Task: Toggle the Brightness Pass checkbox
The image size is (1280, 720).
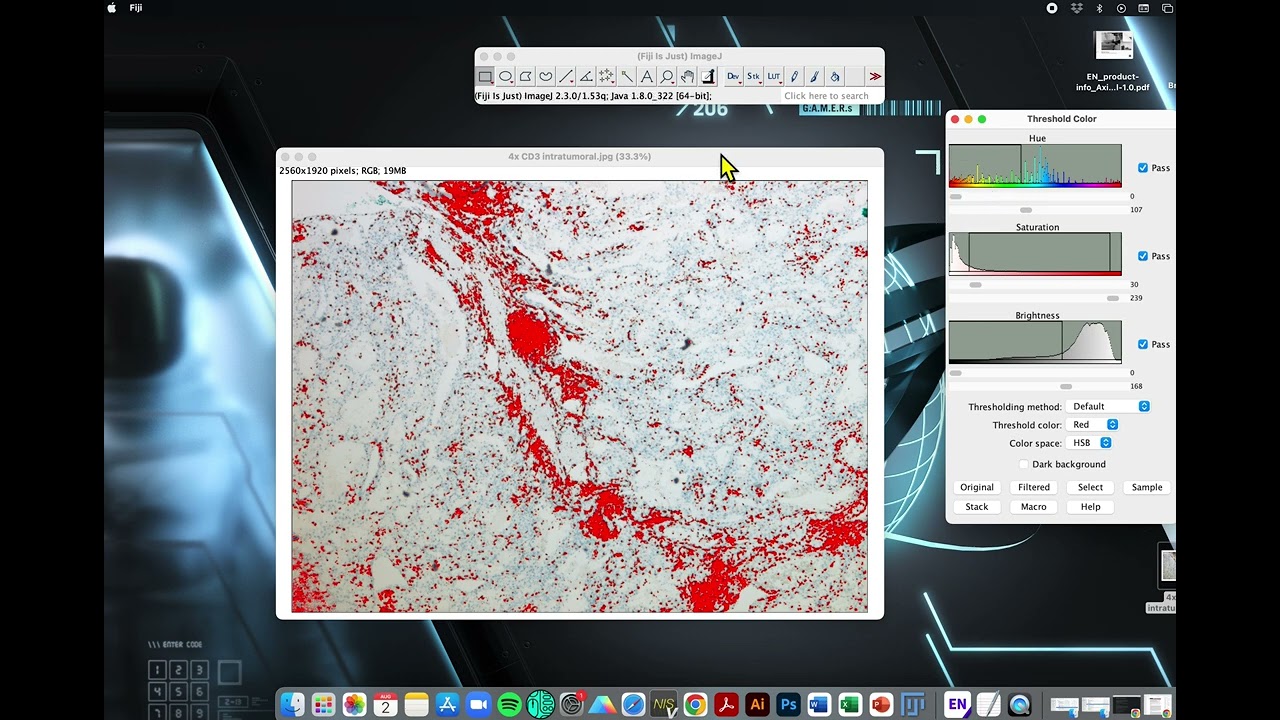Action: [1143, 344]
